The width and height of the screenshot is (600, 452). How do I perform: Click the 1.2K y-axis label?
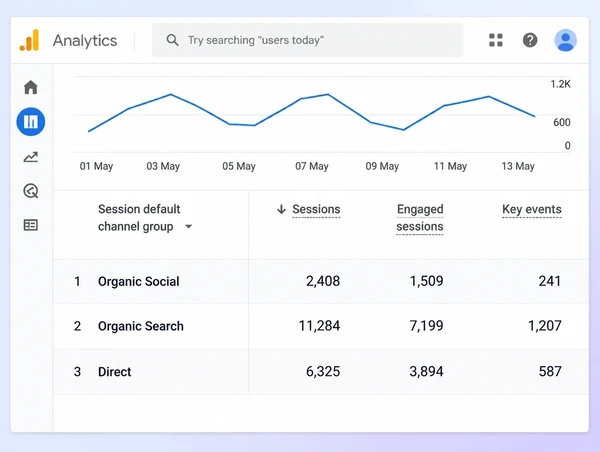560,84
